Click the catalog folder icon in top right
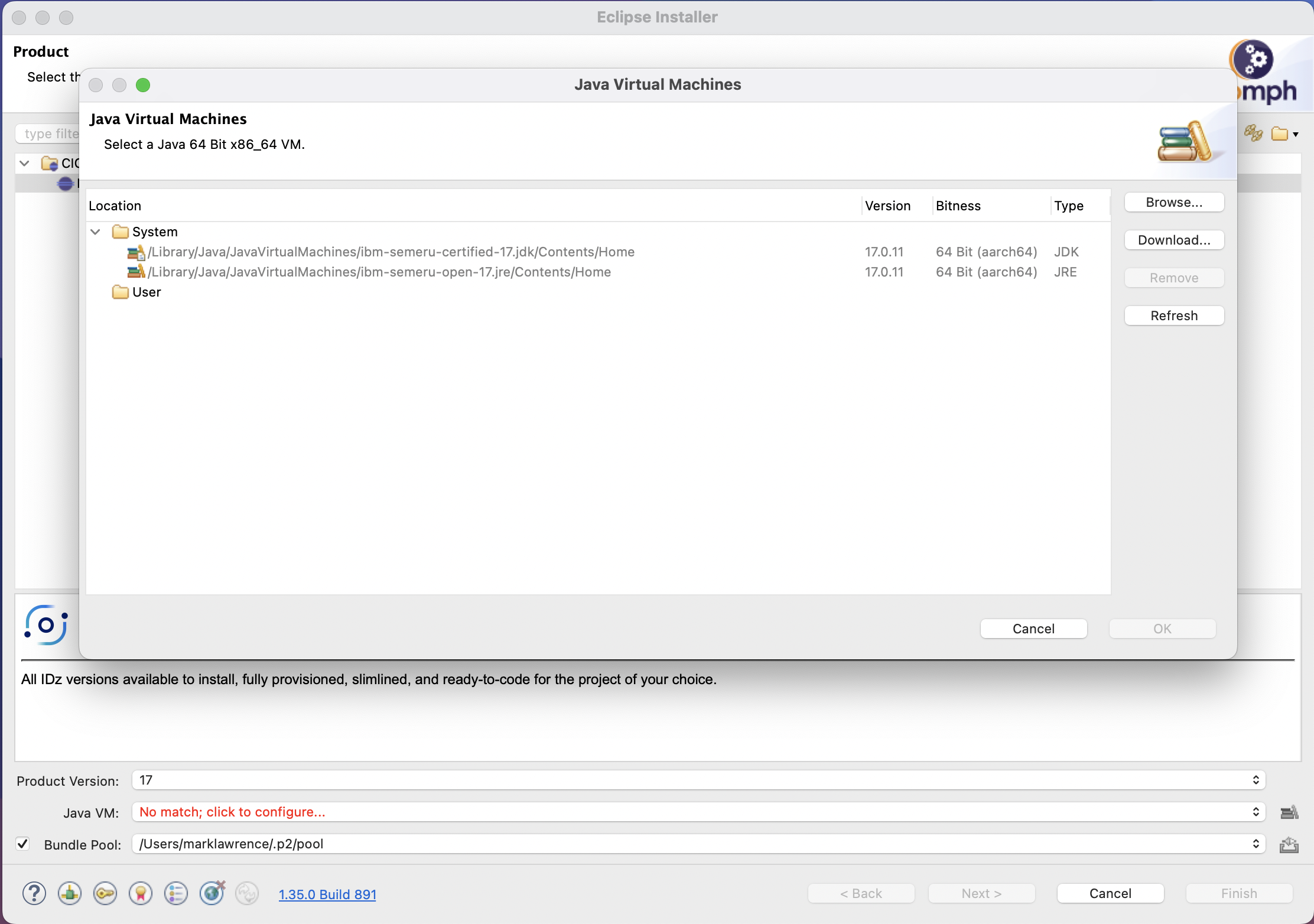Viewport: 1314px width, 924px height. (1280, 134)
